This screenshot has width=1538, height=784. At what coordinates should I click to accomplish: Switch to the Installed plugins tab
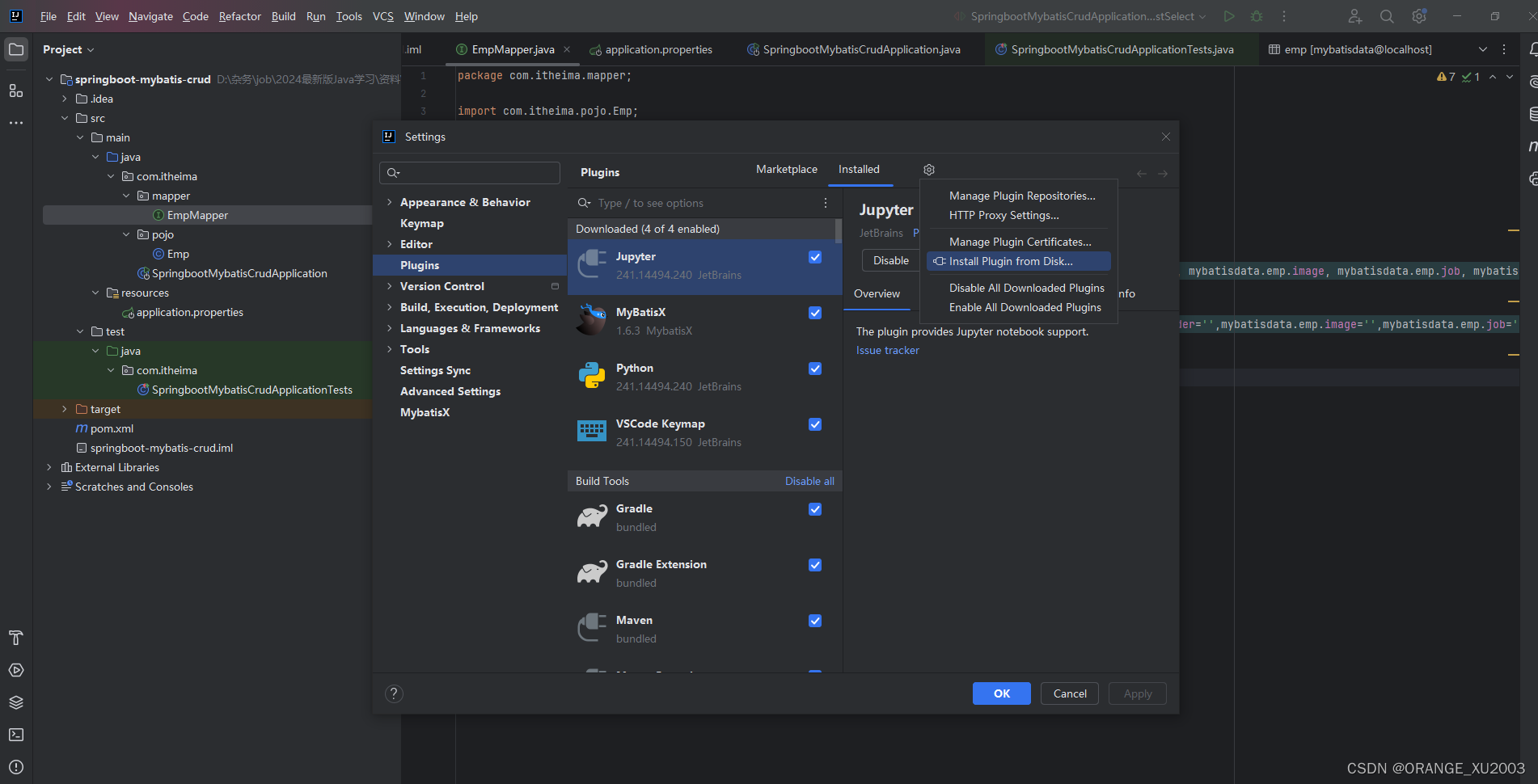pyautogui.click(x=859, y=169)
